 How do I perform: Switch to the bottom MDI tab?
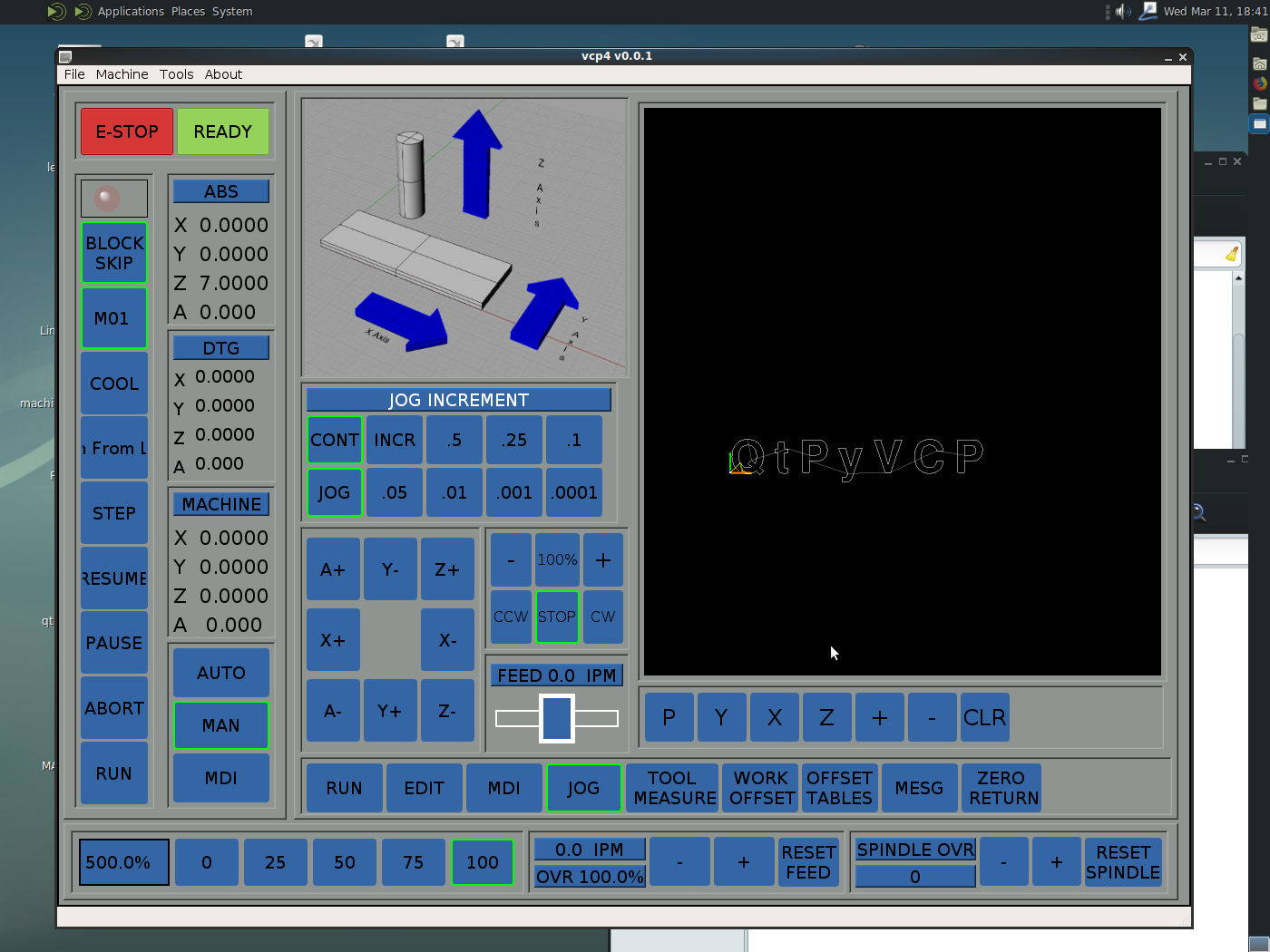(504, 788)
